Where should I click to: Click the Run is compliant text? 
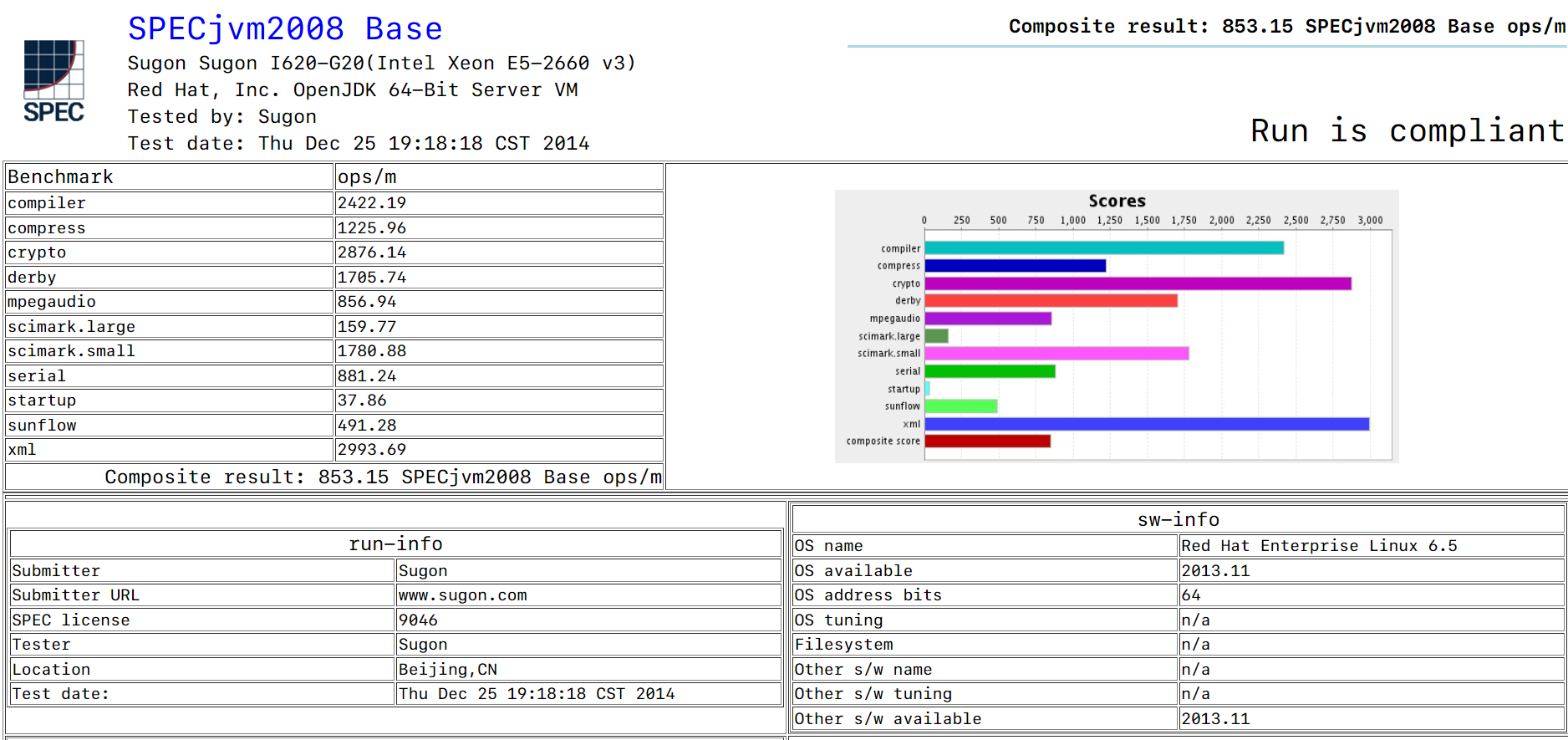click(1407, 130)
